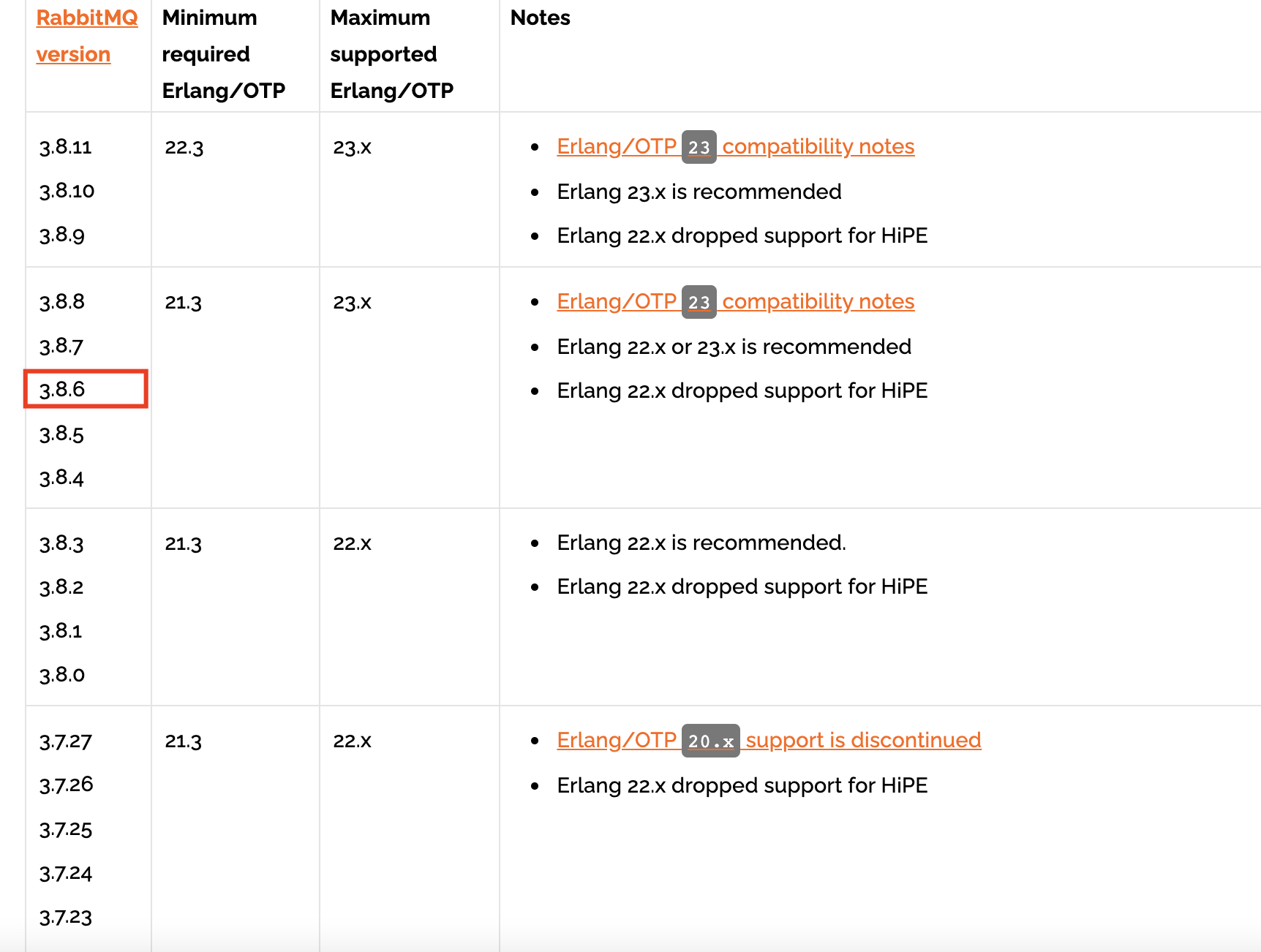
Task: Open Erlang/OTP 23 compatibility notes in 3.8.8 row
Action: tap(735, 302)
